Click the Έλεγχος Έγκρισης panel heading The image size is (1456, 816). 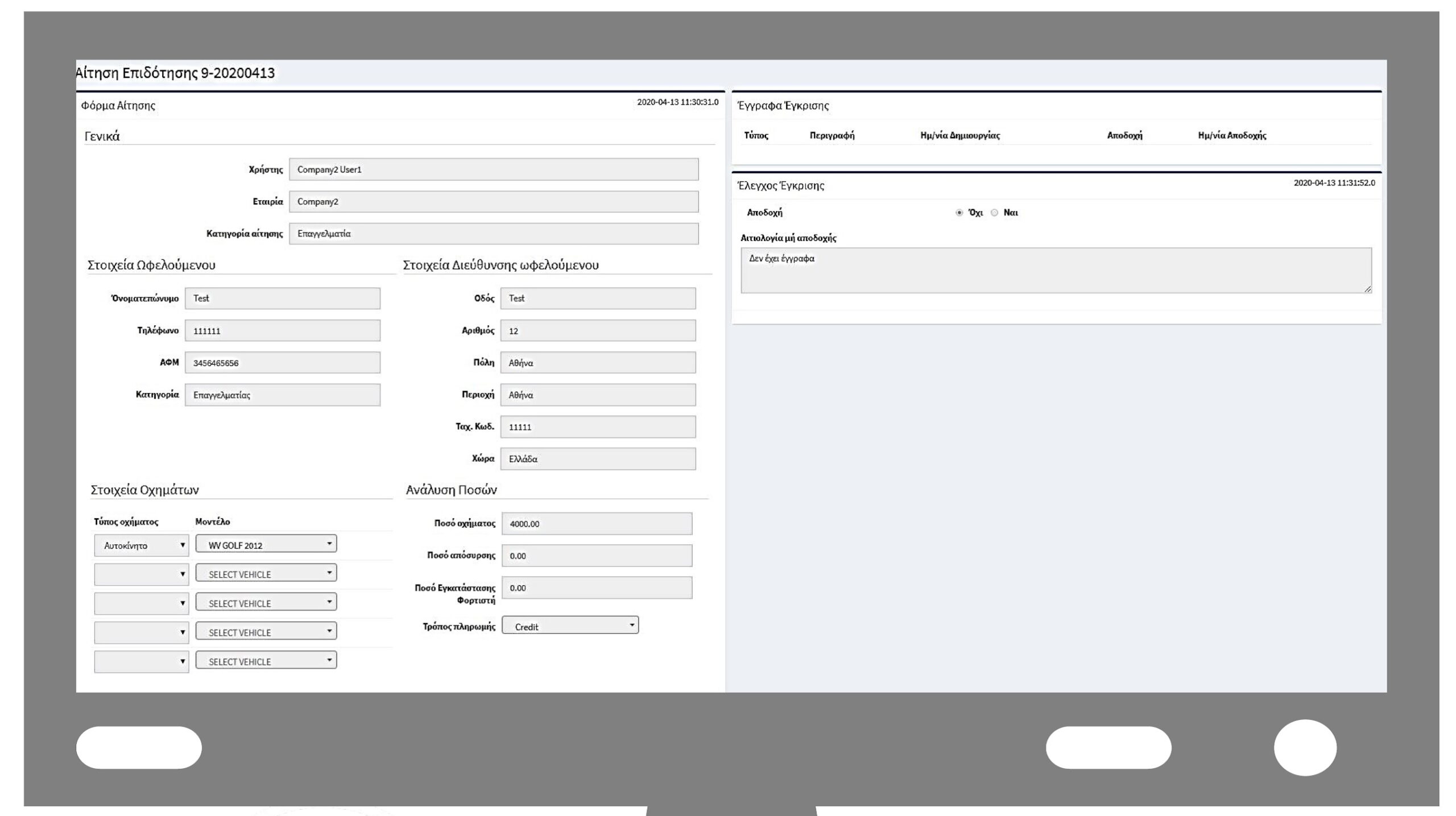tap(780, 185)
